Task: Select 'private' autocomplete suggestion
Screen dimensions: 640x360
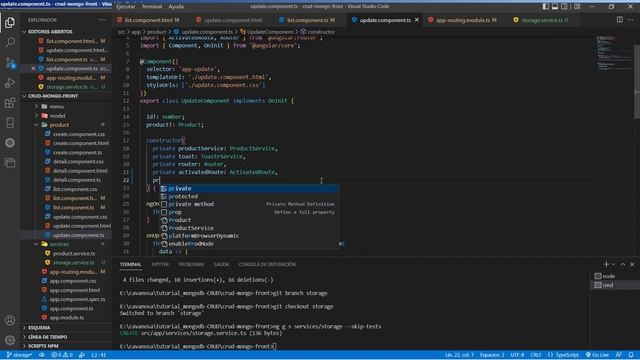Action: (x=249, y=189)
